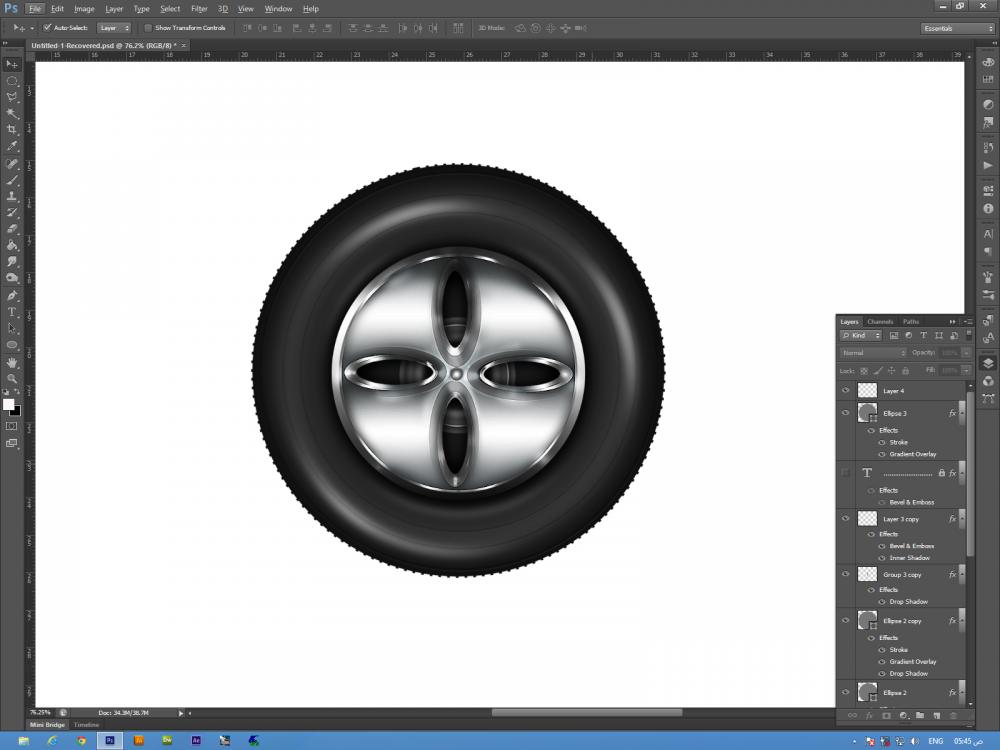Hide the Group 3 copy layer
This screenshot has width=1000, height=750.
[846, 574]
